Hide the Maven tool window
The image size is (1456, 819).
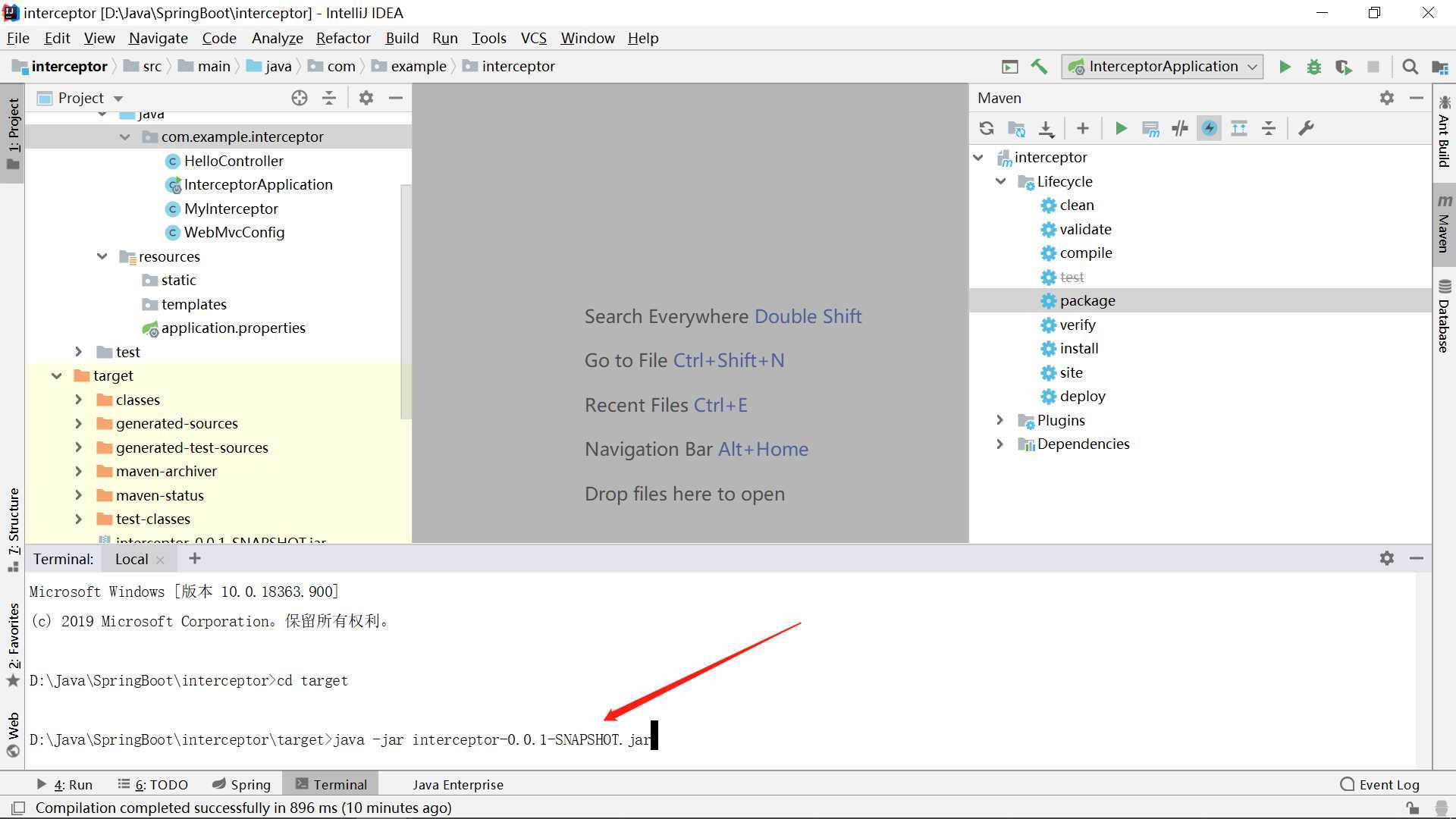pos(1417,98)
